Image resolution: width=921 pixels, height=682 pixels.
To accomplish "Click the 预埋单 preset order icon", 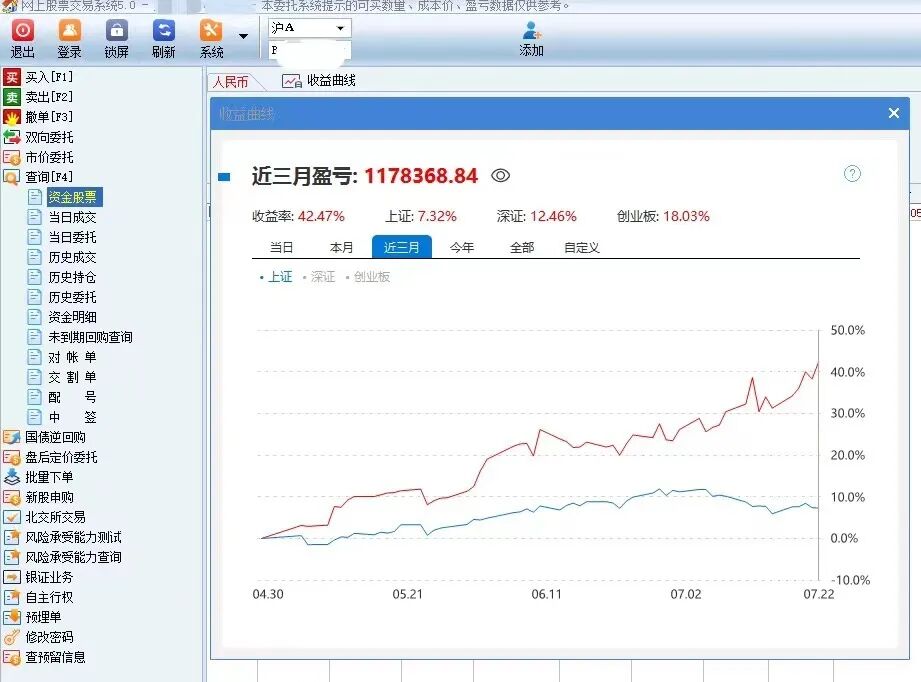I will (x=12, y=617).
